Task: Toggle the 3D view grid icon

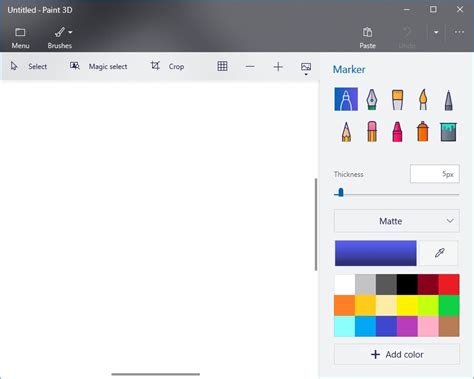Action: click(x=222, y=66)
